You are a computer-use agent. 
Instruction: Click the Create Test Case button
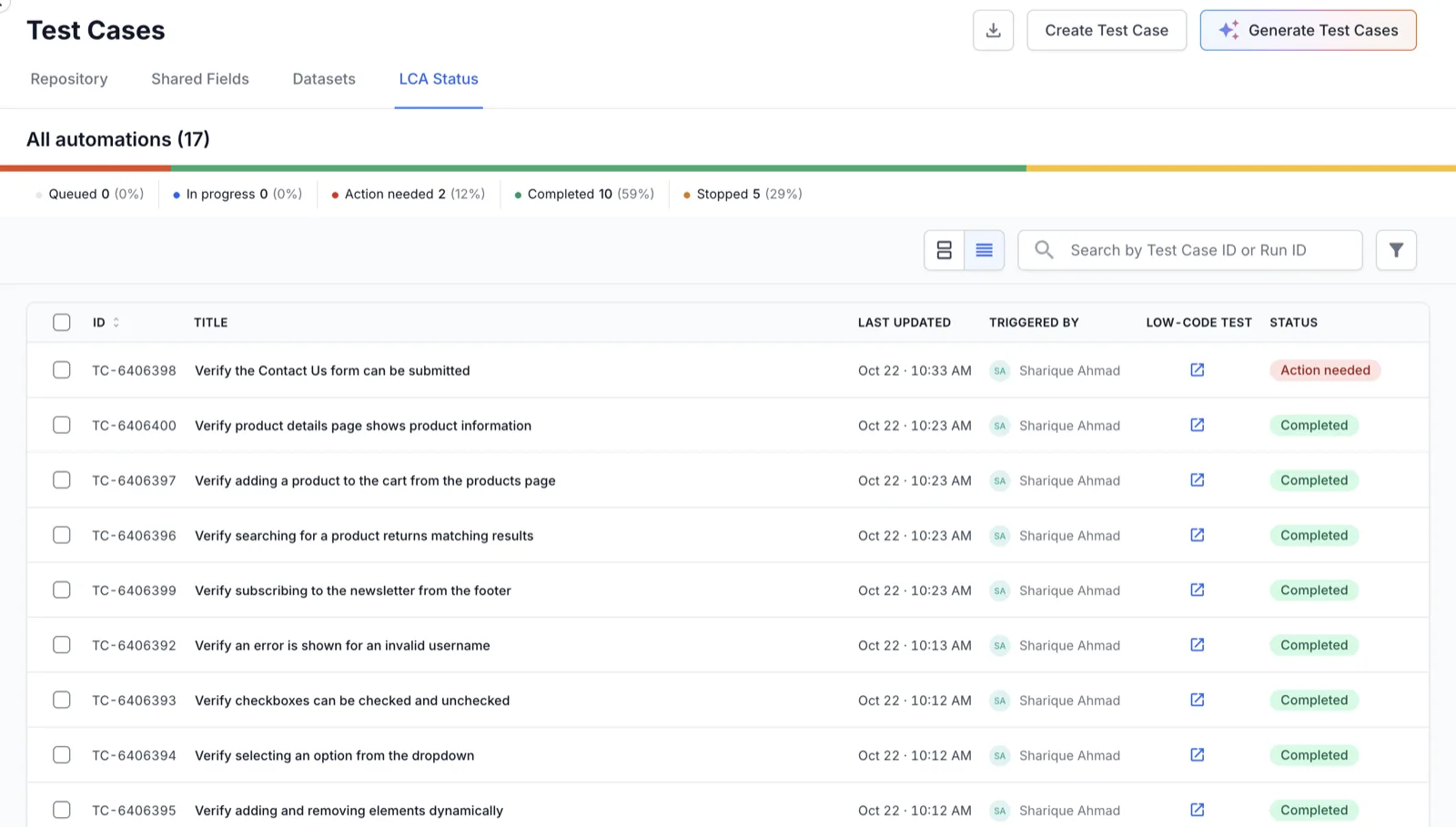pos(1107,30)
